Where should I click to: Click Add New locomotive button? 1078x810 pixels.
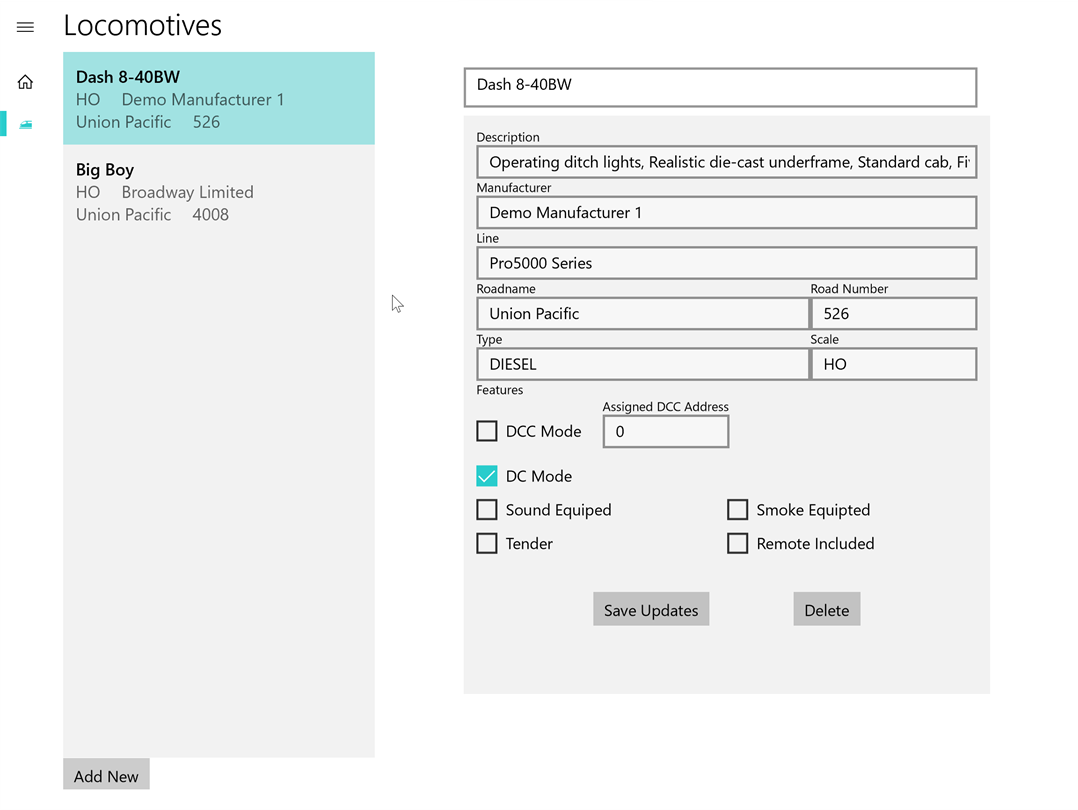click(106, 776)
